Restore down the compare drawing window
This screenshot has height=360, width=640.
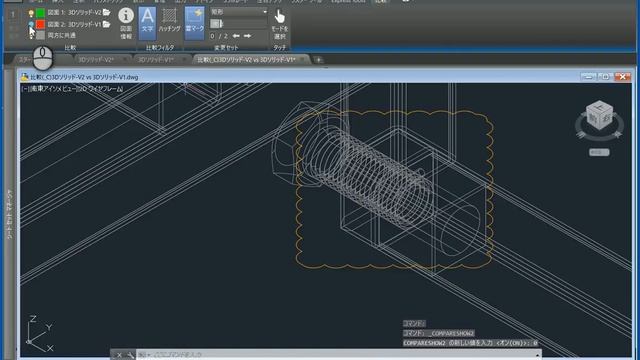(605, 76)
